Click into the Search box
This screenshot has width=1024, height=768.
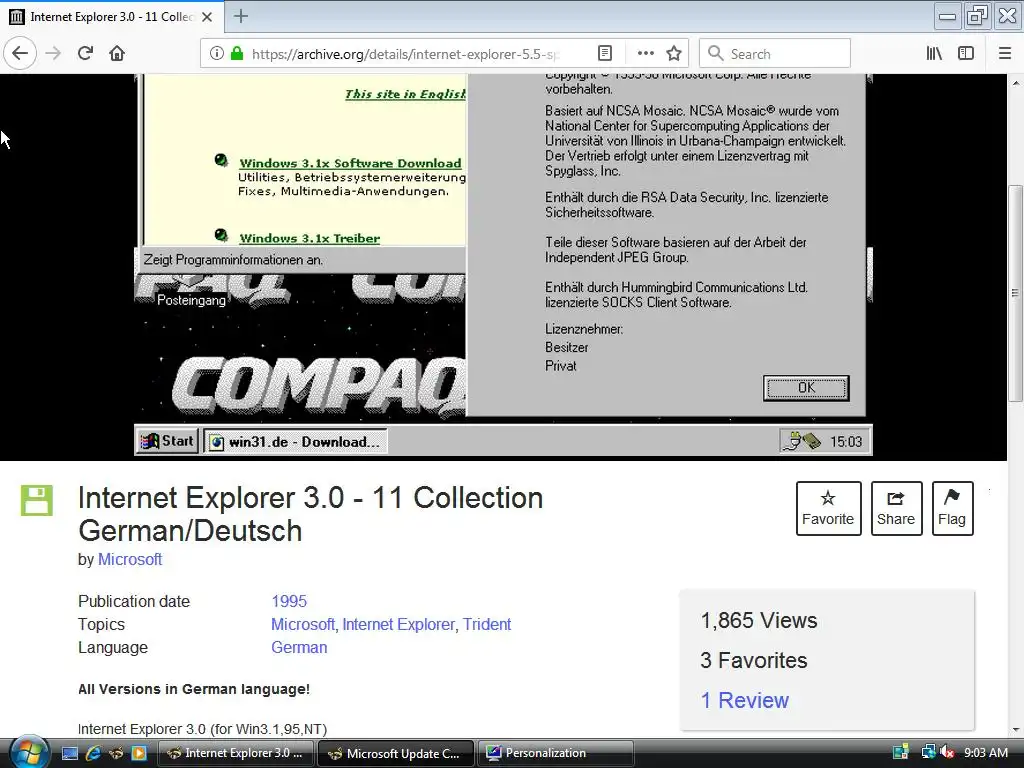coord(775,54)
